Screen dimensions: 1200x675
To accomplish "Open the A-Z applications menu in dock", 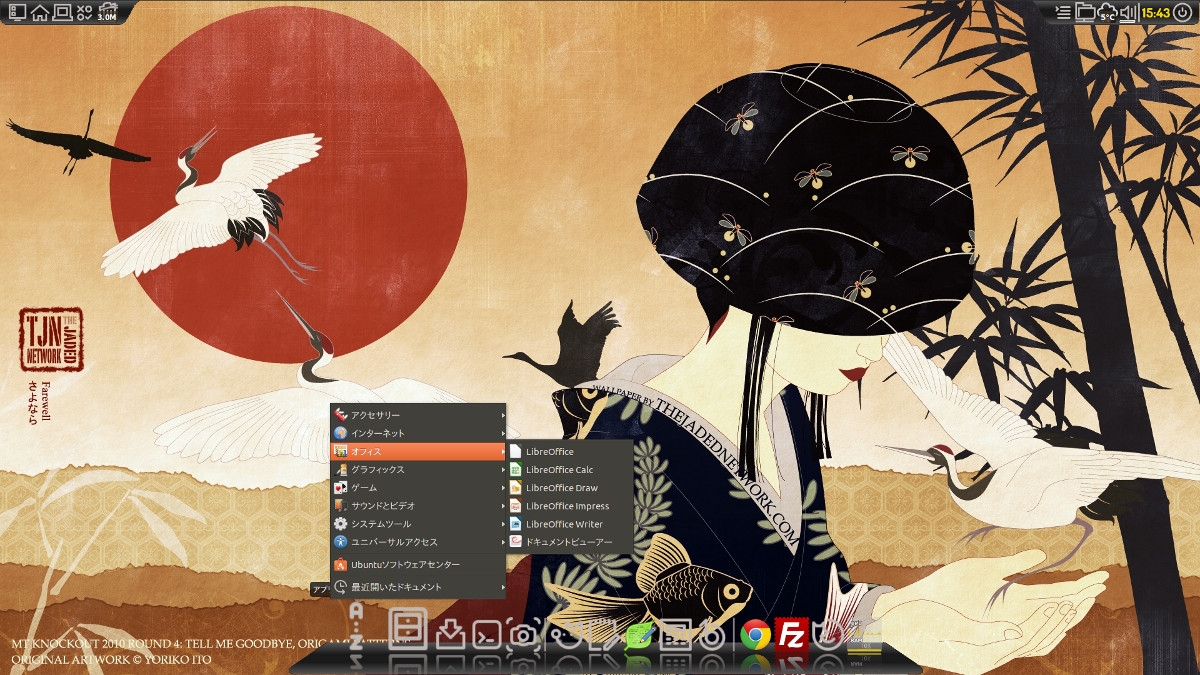I will 356,626.
